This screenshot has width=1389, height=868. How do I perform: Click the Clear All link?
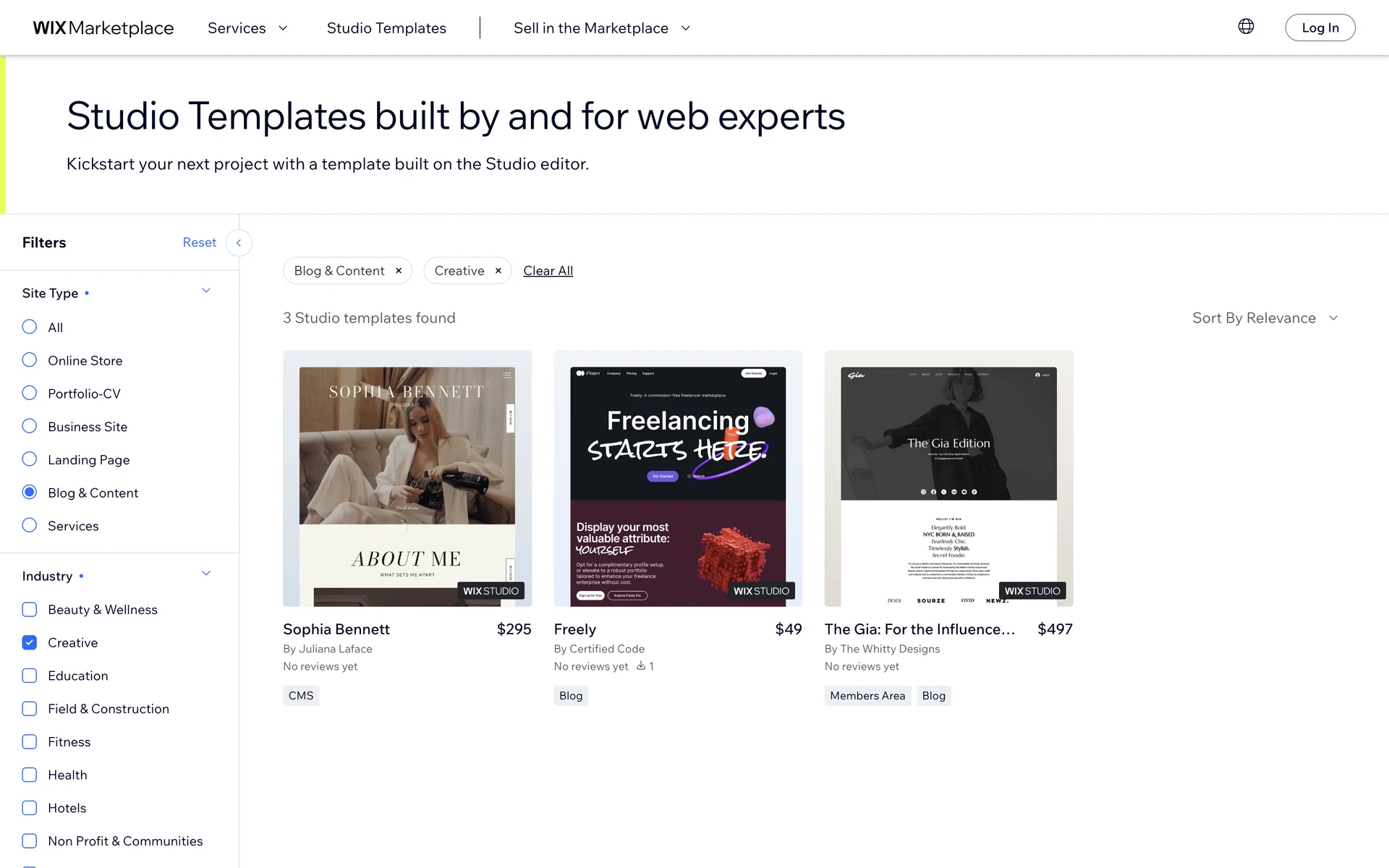click(548, 271)
